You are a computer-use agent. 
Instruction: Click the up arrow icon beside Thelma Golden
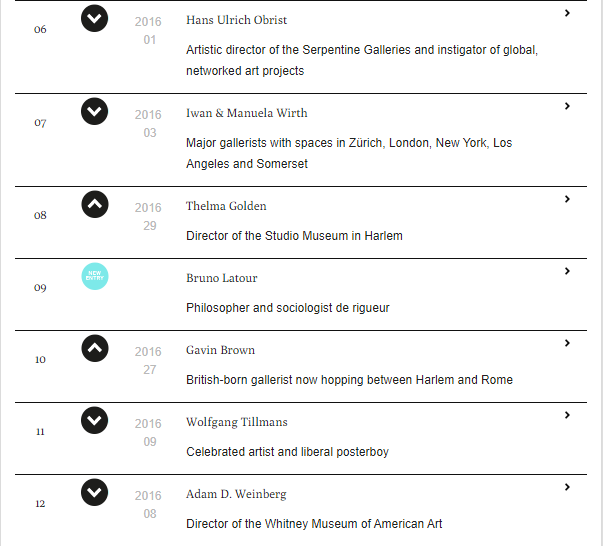94,204
